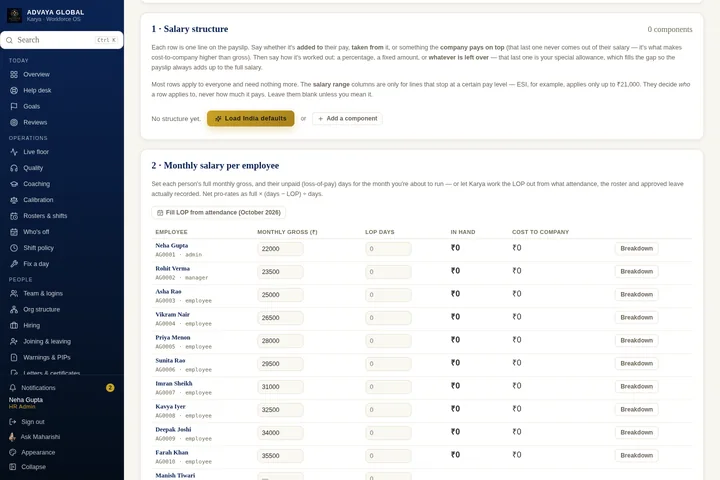Focus the sidebar Search field
Viewport: 720px width, 480px height.
pos(62,40)
